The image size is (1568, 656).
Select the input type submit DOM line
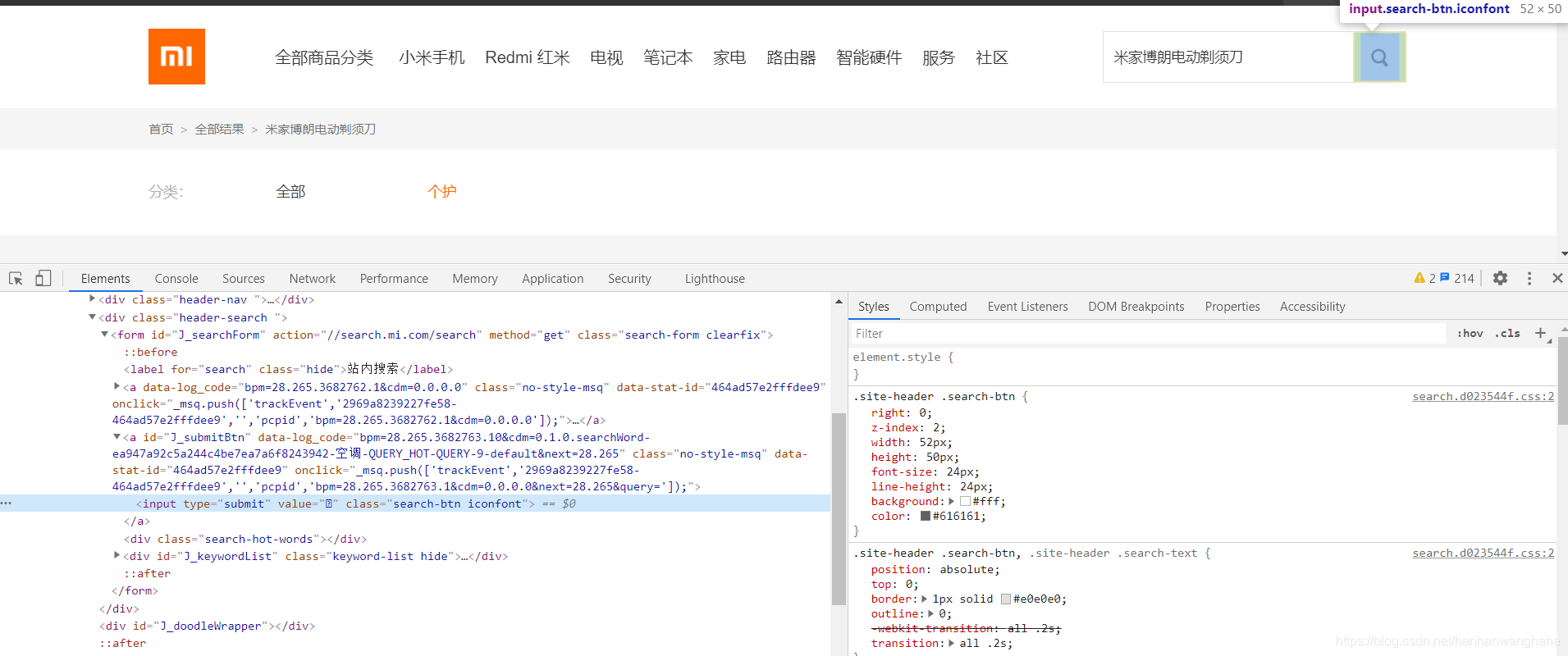click(415, 503)
